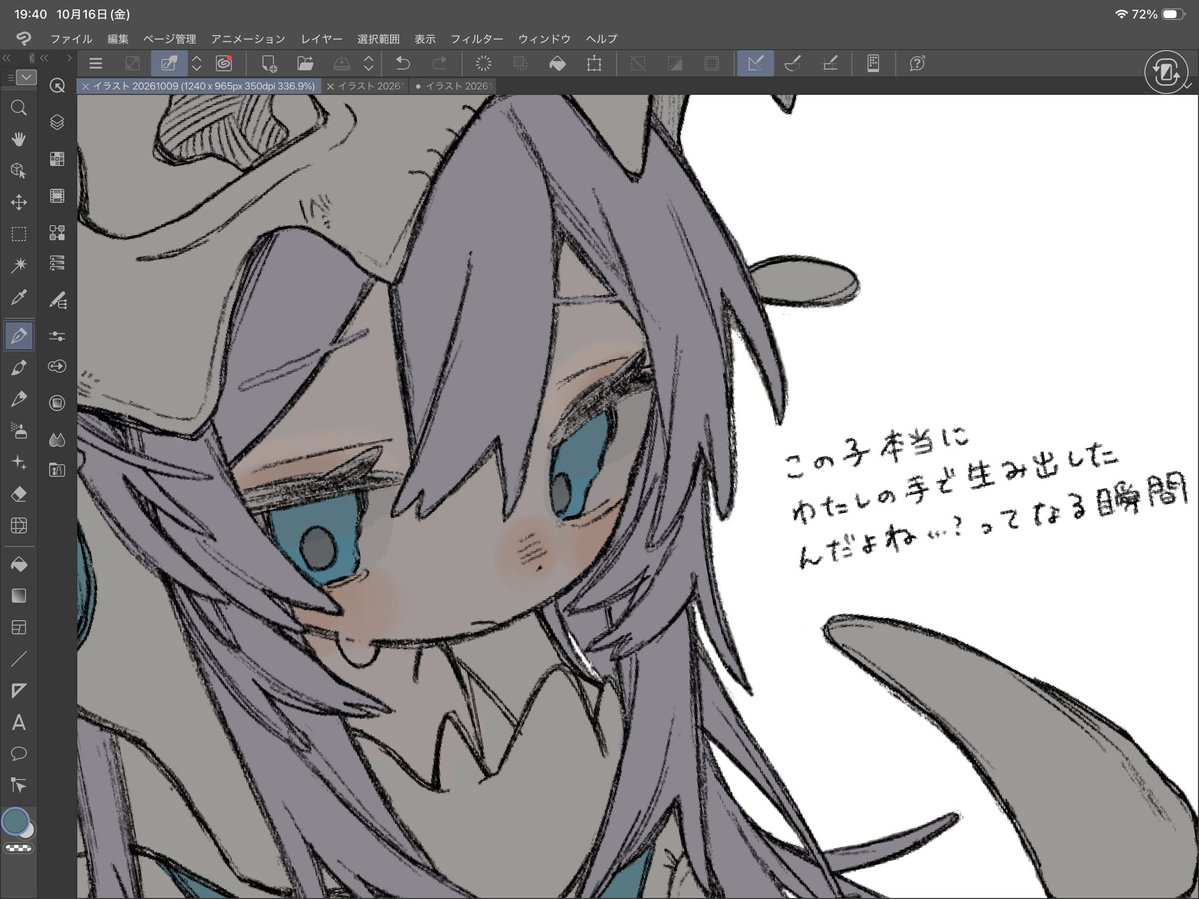
Task: Click the Undo arrow
Action: 403,63
